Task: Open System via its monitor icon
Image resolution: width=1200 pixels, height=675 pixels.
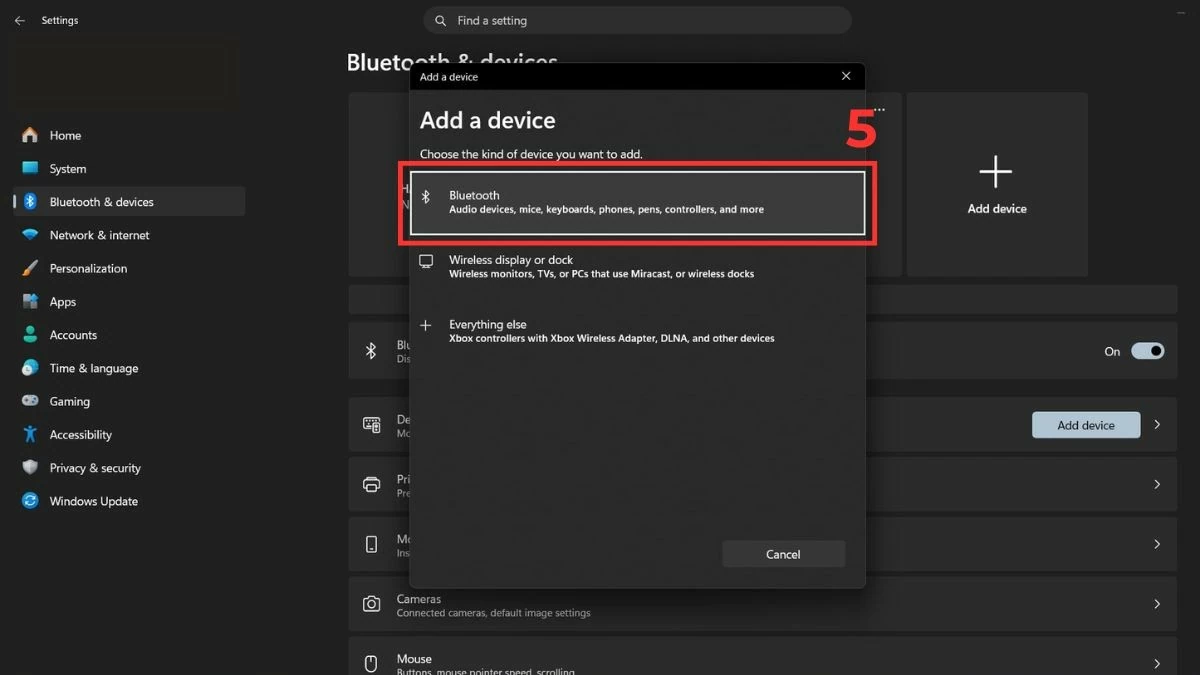Action: coord(30,168)
